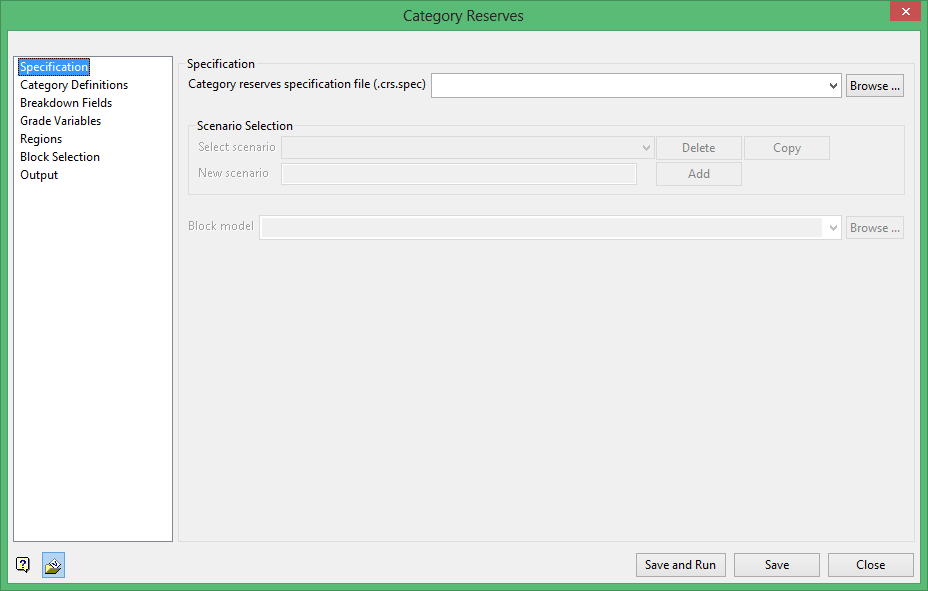Click the Save button
The image size is (928, 591).
pyautogui.click(x=777, y=565)
